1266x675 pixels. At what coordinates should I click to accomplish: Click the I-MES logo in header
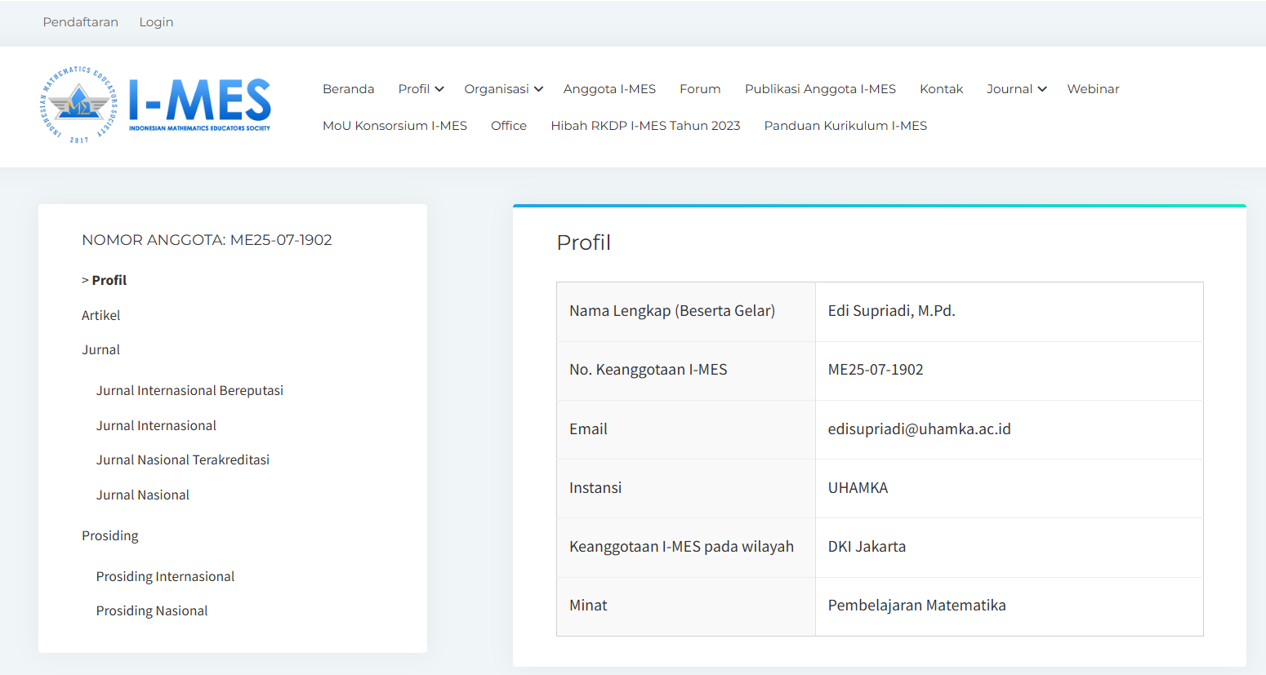tap(156, 105)
